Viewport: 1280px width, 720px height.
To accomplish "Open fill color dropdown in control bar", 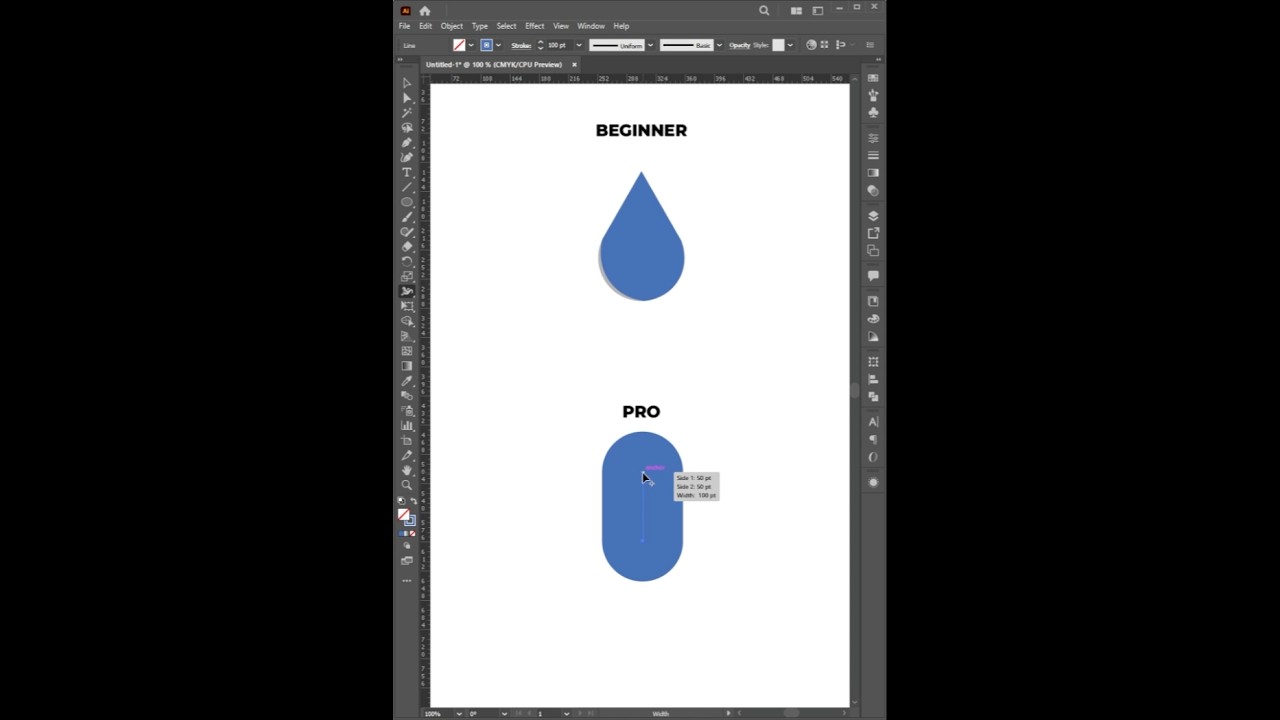I will tap(471, 45).
